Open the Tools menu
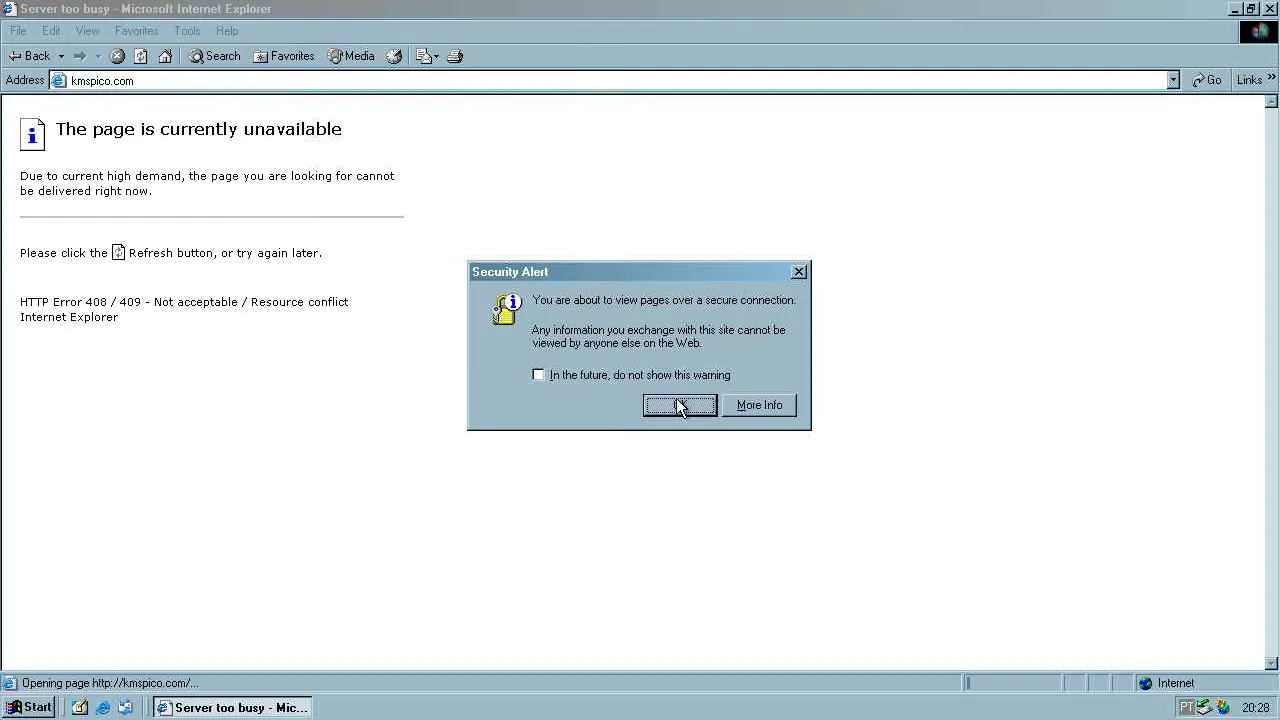Screen dimensions: 1280x720 tap(187, 31)
